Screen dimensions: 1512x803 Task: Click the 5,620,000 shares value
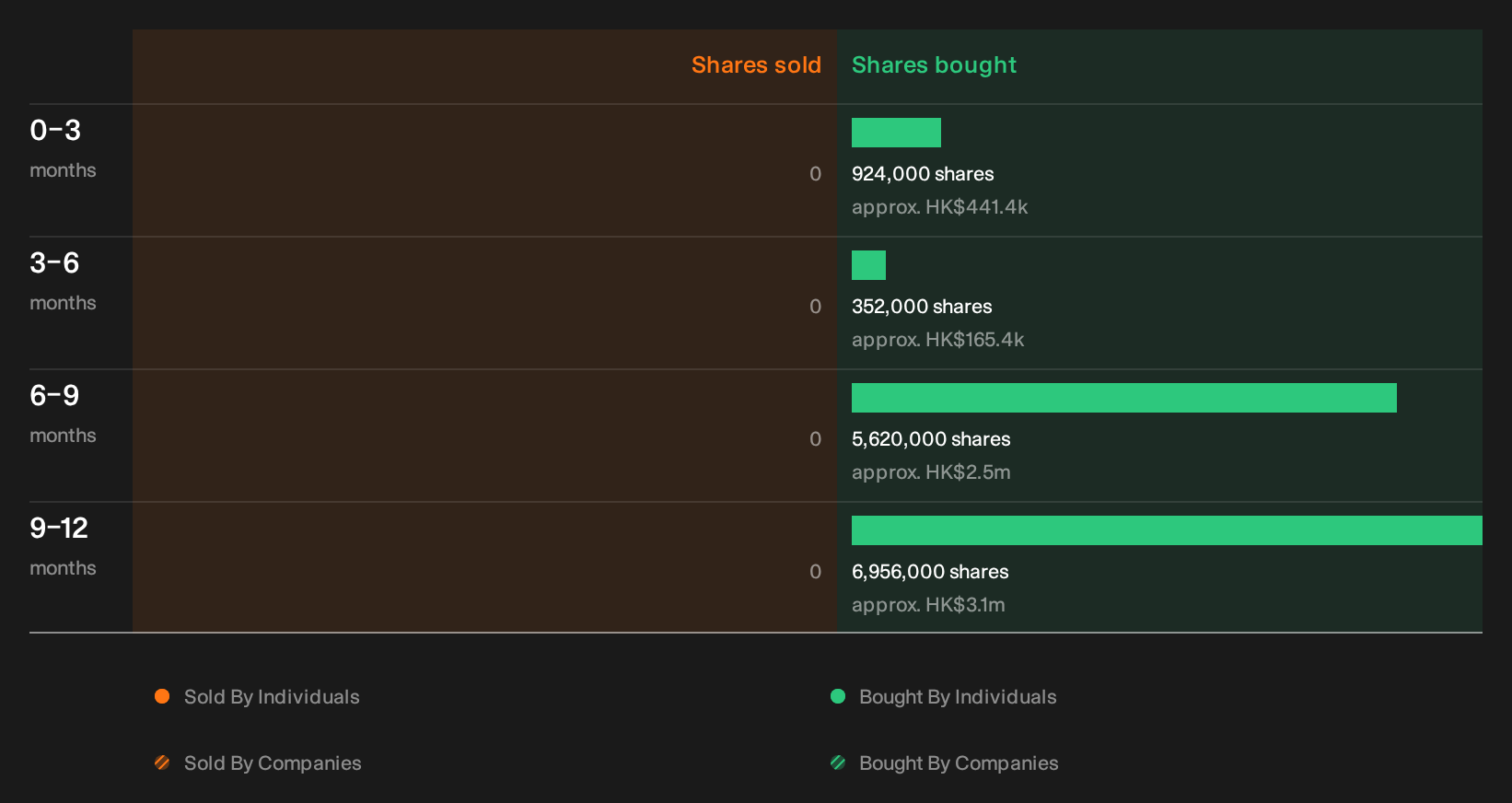[931, 439]
